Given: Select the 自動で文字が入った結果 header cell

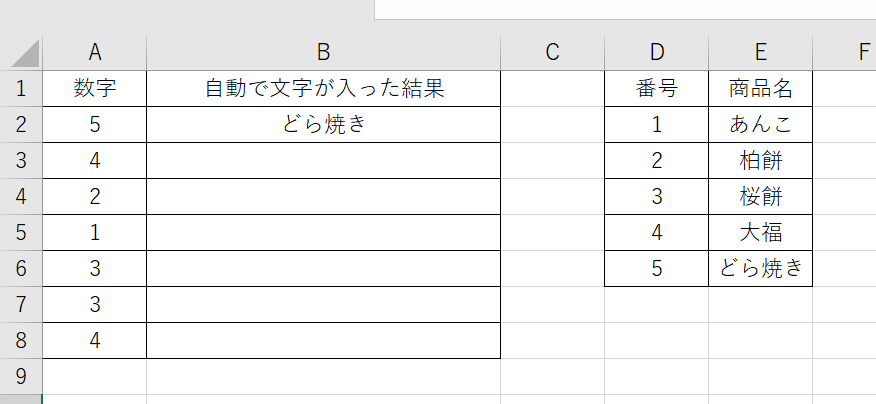Looking at the screenshot, I should pos(323,88).
